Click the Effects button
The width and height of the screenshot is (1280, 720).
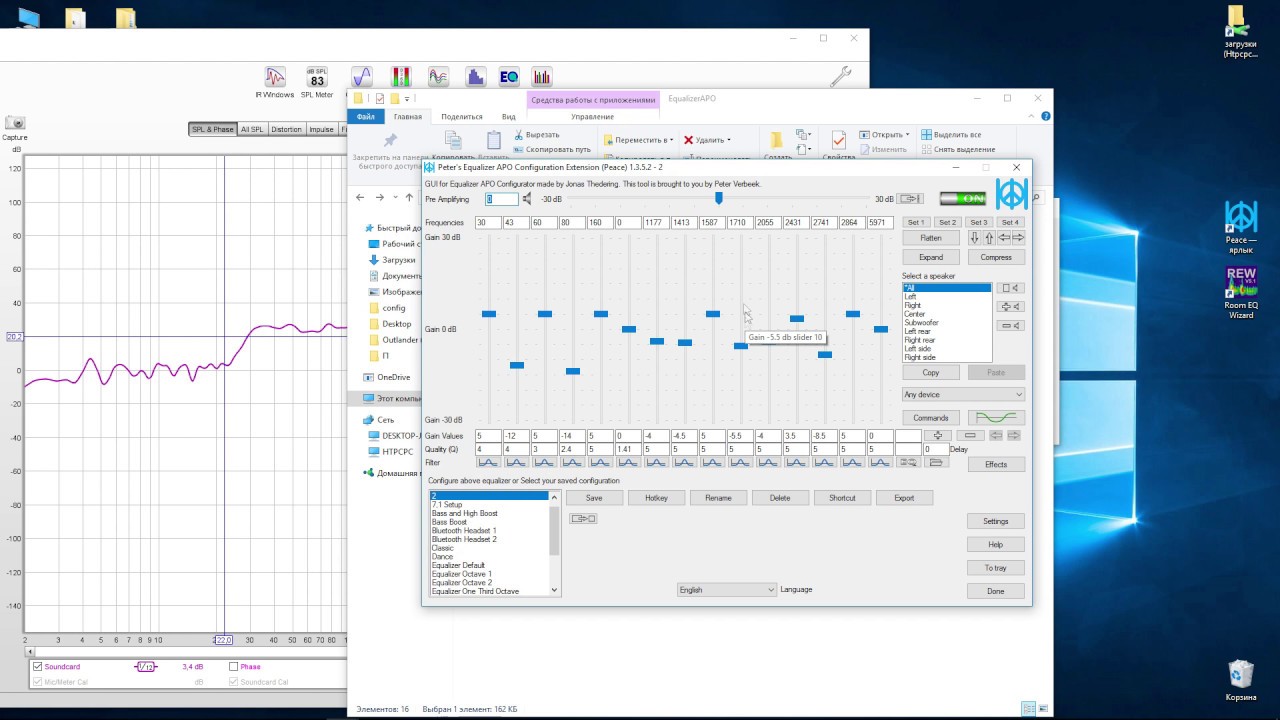tap(996, 464)
